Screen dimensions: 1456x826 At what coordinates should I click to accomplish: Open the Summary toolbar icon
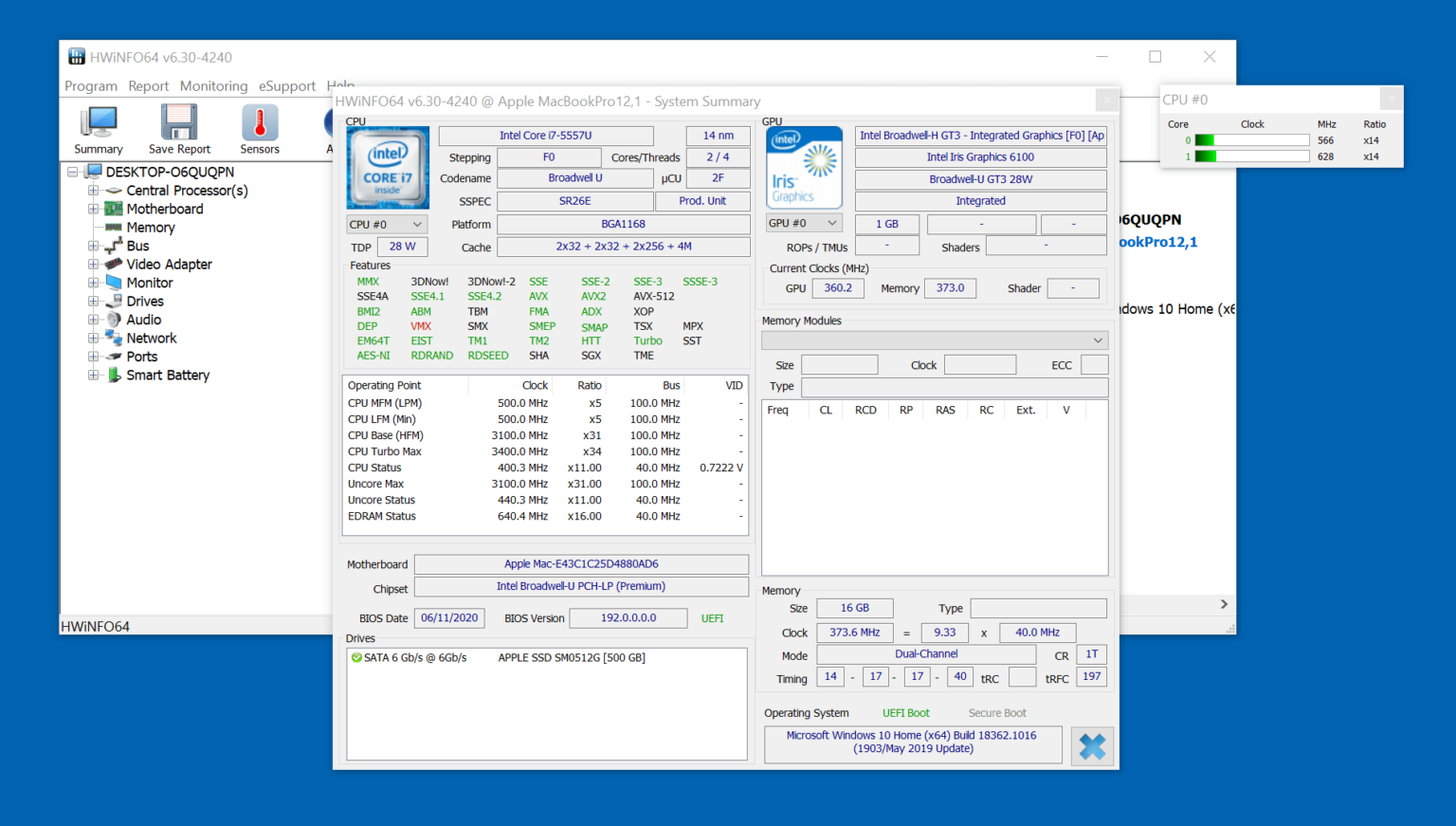(99, 130)
